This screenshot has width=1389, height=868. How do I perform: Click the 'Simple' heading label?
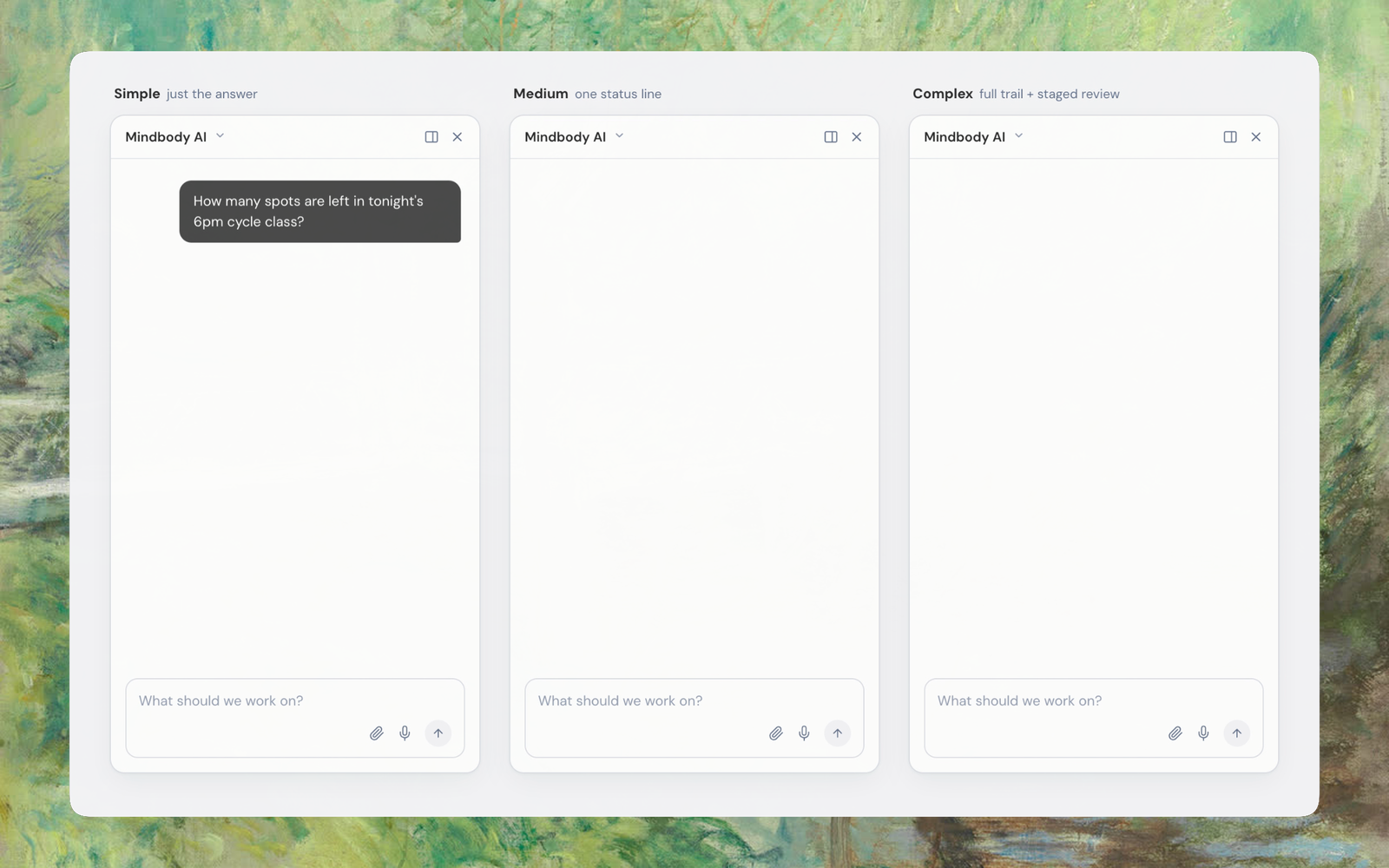137,94
